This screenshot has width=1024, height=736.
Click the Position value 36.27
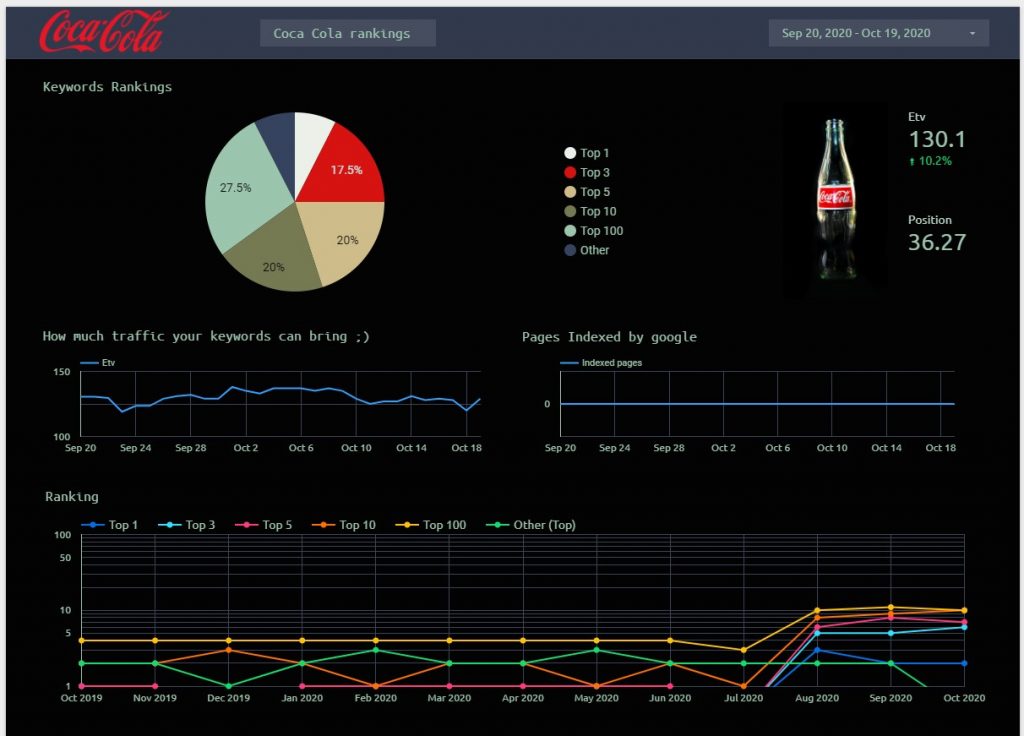tap(936, 242)
